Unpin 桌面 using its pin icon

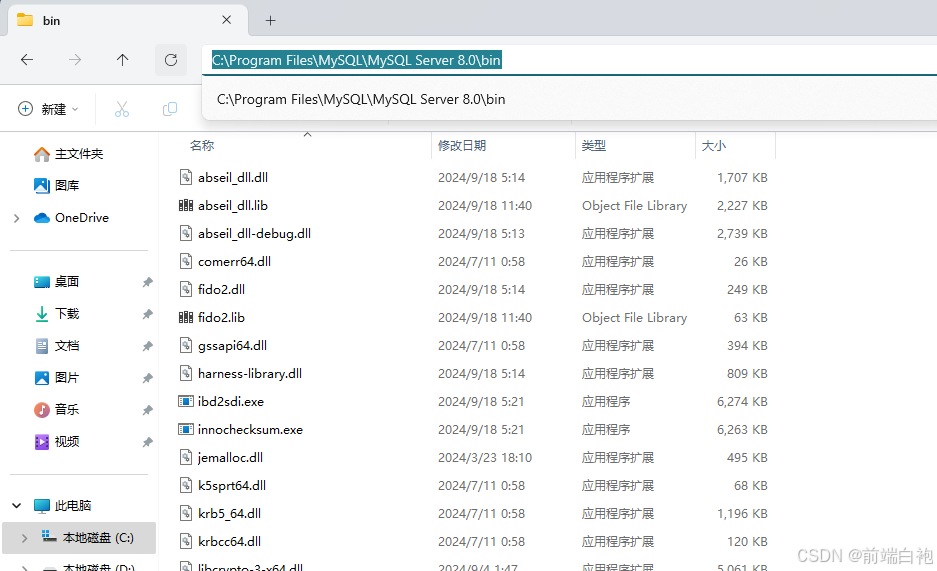147,282
